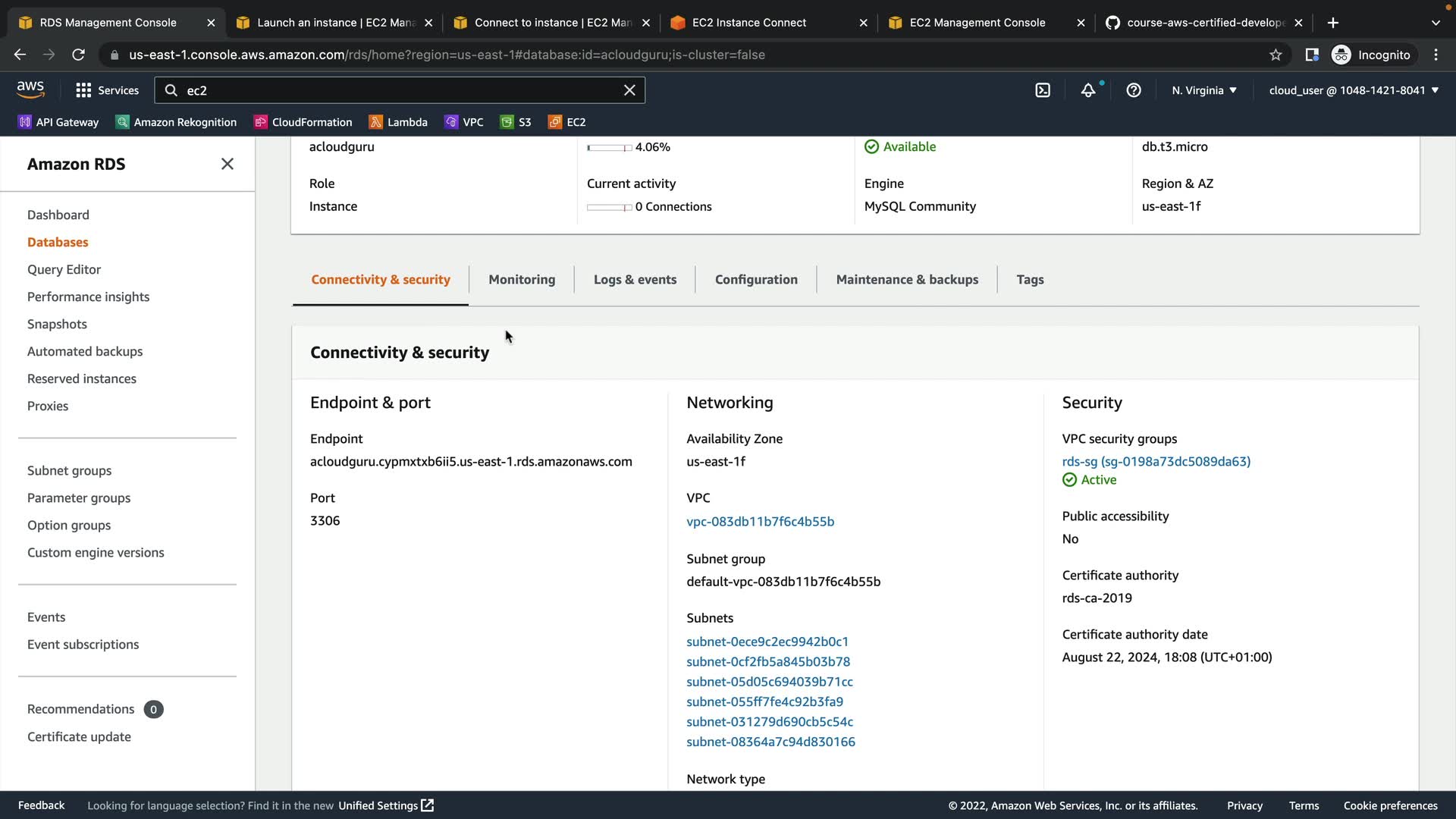Screen dimensions: 1456x819
Task: Open vpc-083db11b7f6c4b55b link
Action: [760, 521]
